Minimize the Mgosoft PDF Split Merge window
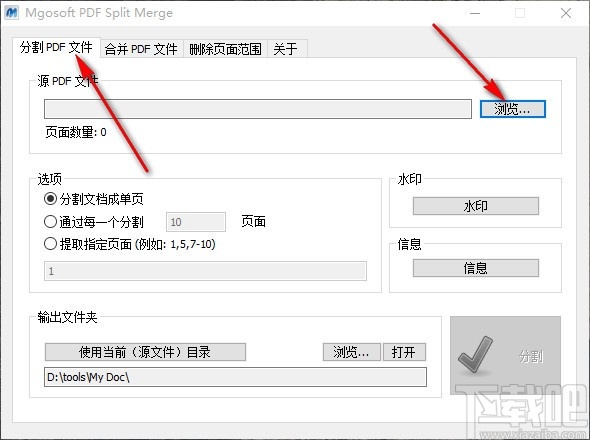 [475, 13]
